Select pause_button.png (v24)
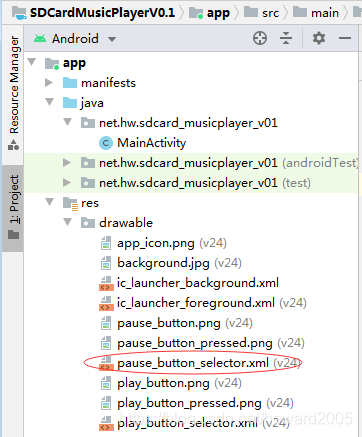The height and width of the screenshot is (437, 362). tap(185, 323)
